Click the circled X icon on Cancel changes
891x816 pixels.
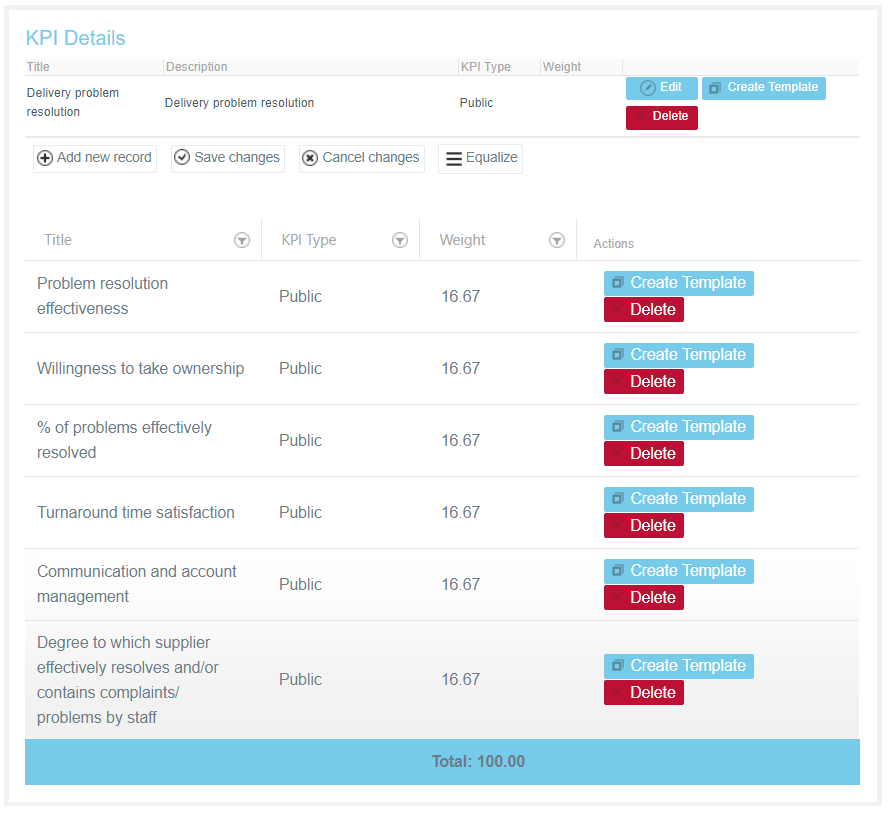tap(310, 158)
